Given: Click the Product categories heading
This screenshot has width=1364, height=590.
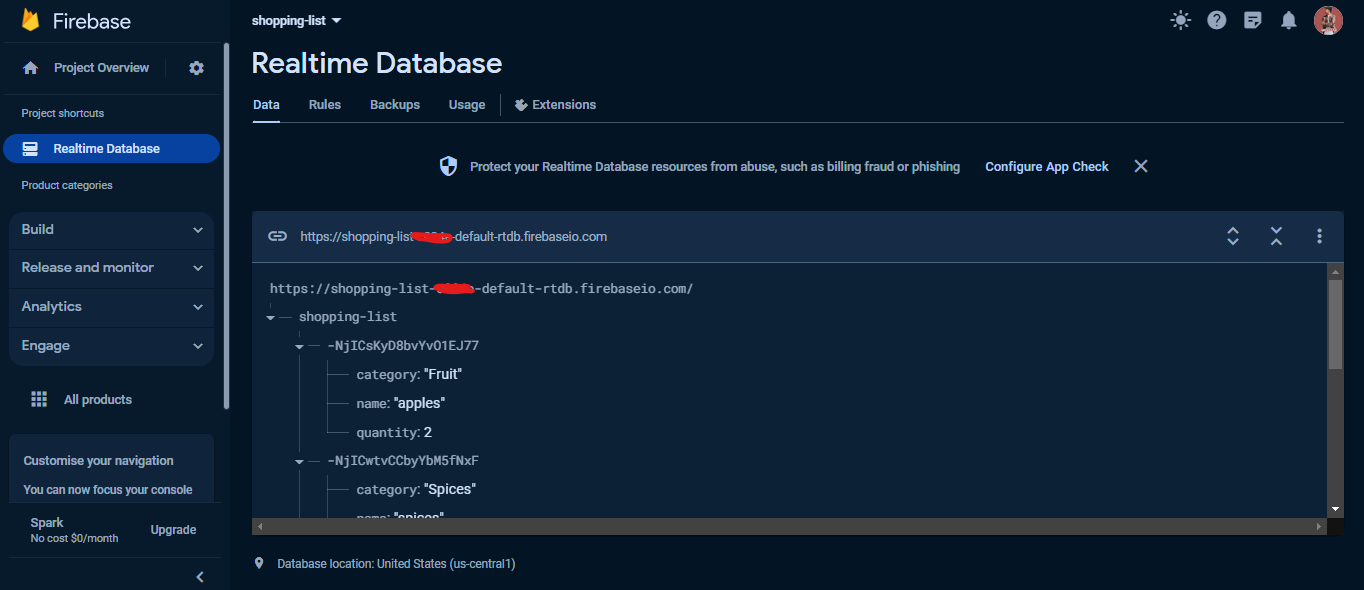Looking at the screenshot, I should (x=67, y=186).
